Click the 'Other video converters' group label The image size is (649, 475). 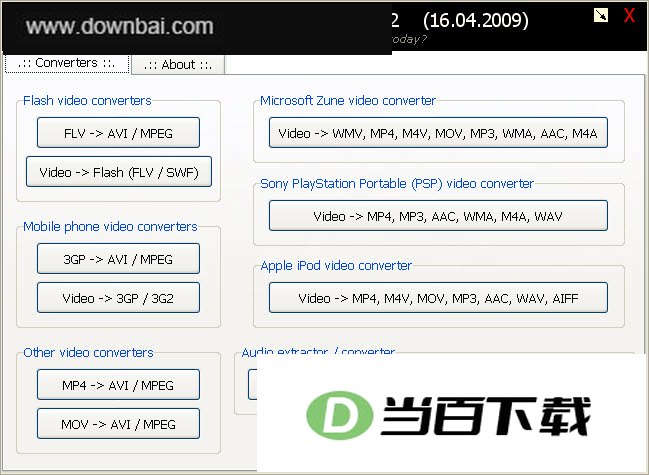point(88,353)
